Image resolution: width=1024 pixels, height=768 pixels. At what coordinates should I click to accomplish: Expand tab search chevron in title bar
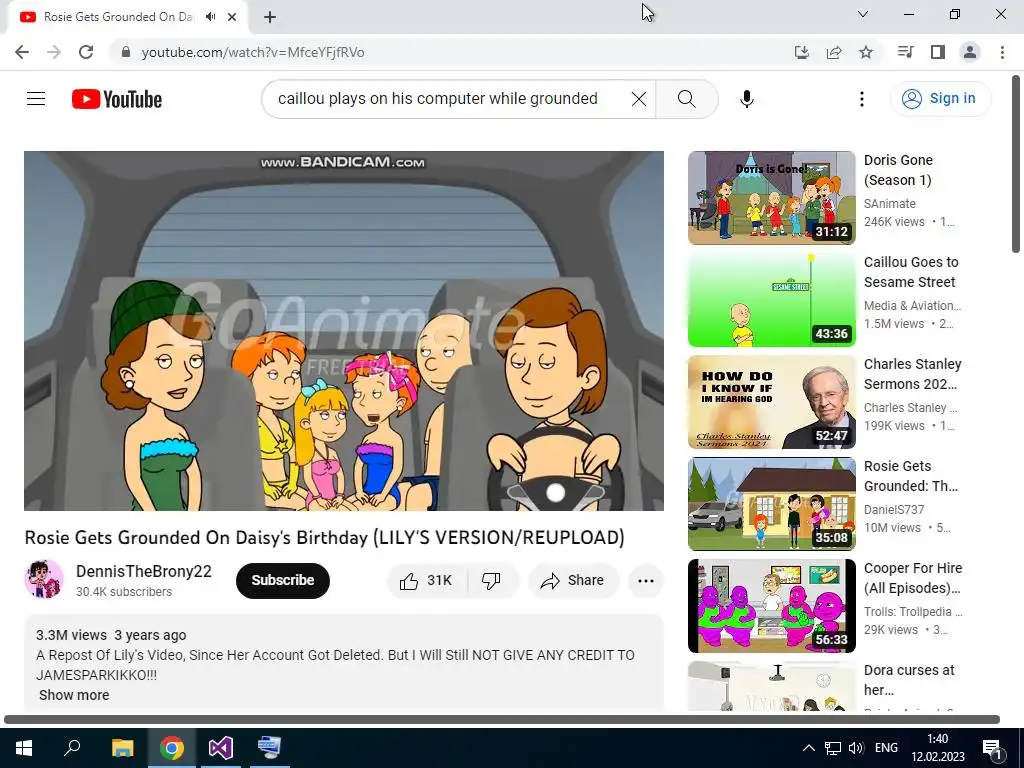(x=862, y=14)
